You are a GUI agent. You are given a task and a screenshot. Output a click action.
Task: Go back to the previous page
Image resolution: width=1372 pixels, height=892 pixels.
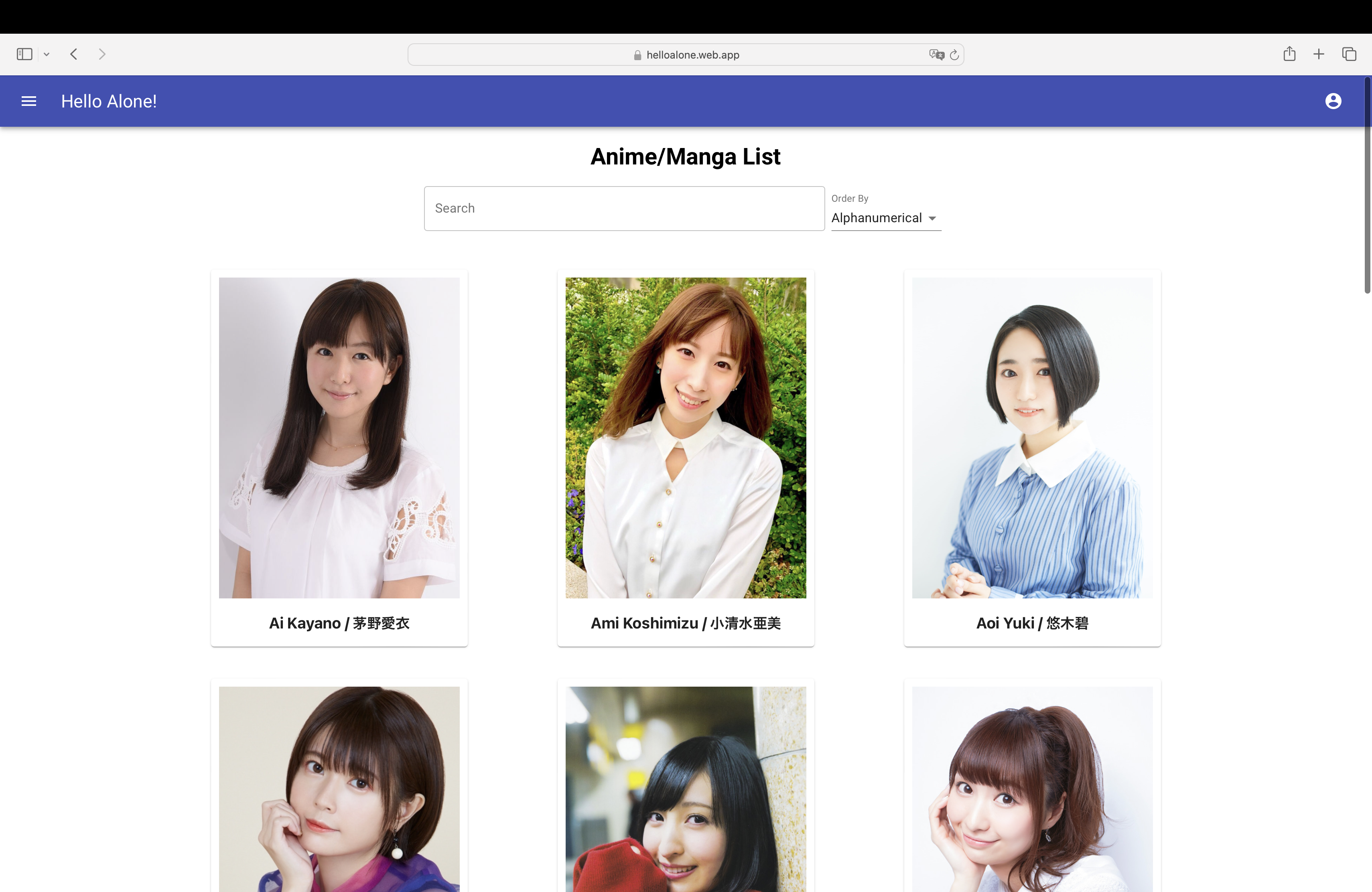pyautogui.click(x=74, y=54)
